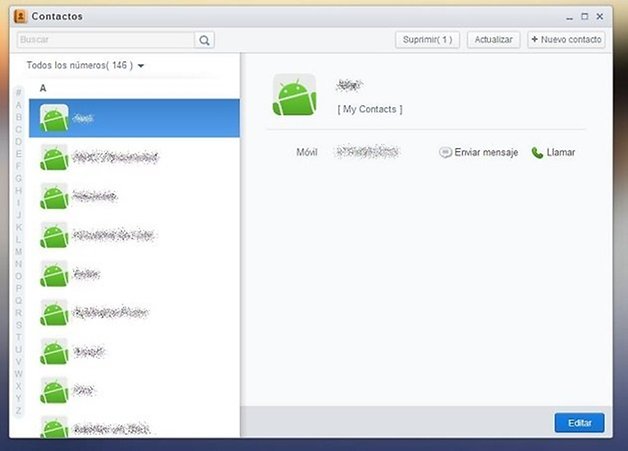
Task: Click the blurred mobile number next to Móvil
Action: coord(367,152)
